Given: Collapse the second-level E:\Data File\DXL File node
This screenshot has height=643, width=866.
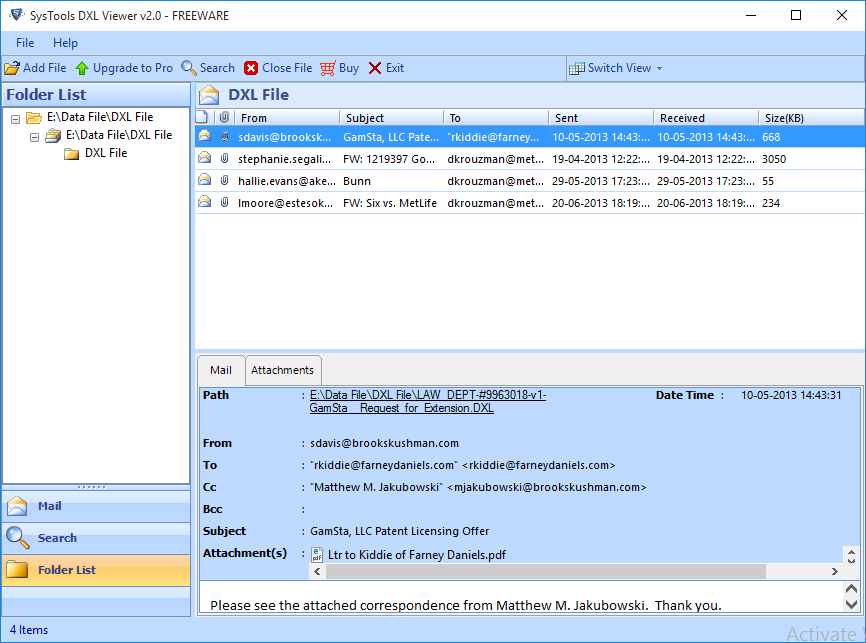Looking at the screenshot, I should 34,137.
